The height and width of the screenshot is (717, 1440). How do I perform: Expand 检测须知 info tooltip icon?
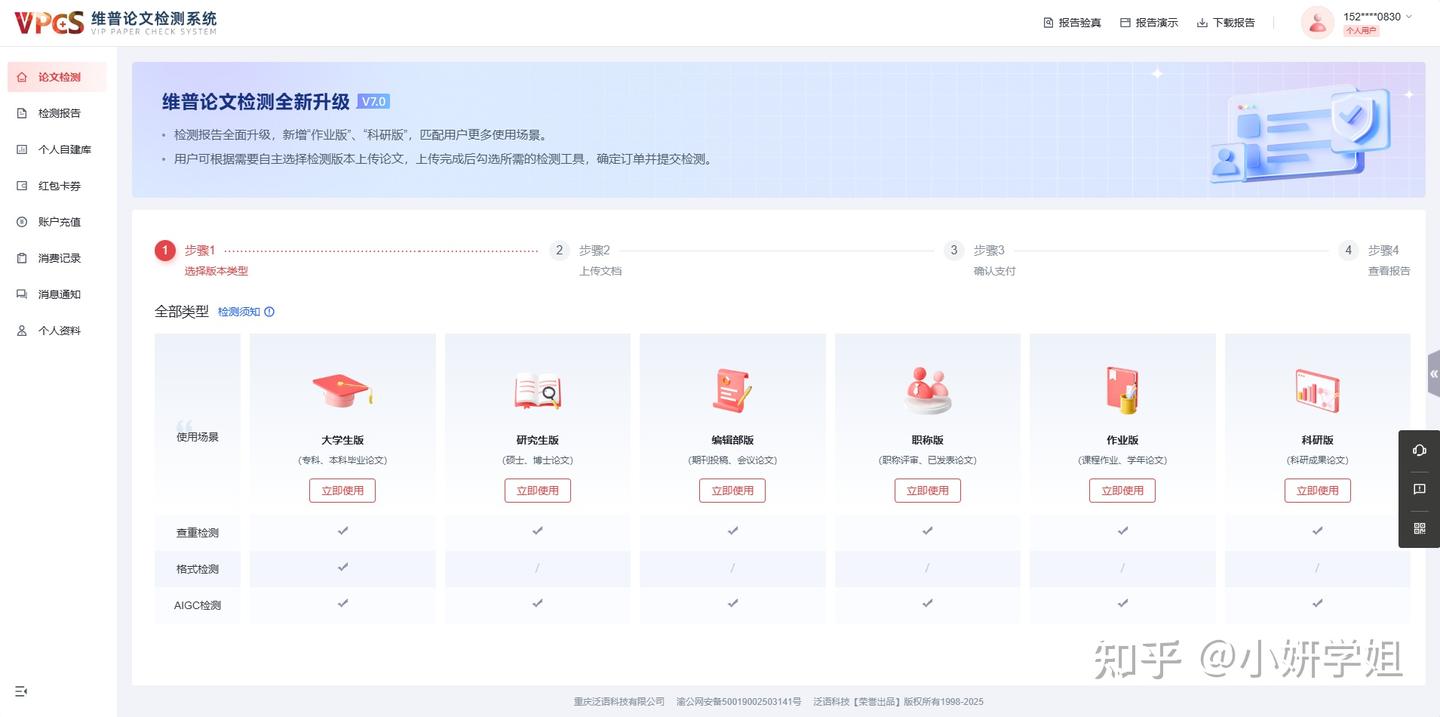pos(268,311)
